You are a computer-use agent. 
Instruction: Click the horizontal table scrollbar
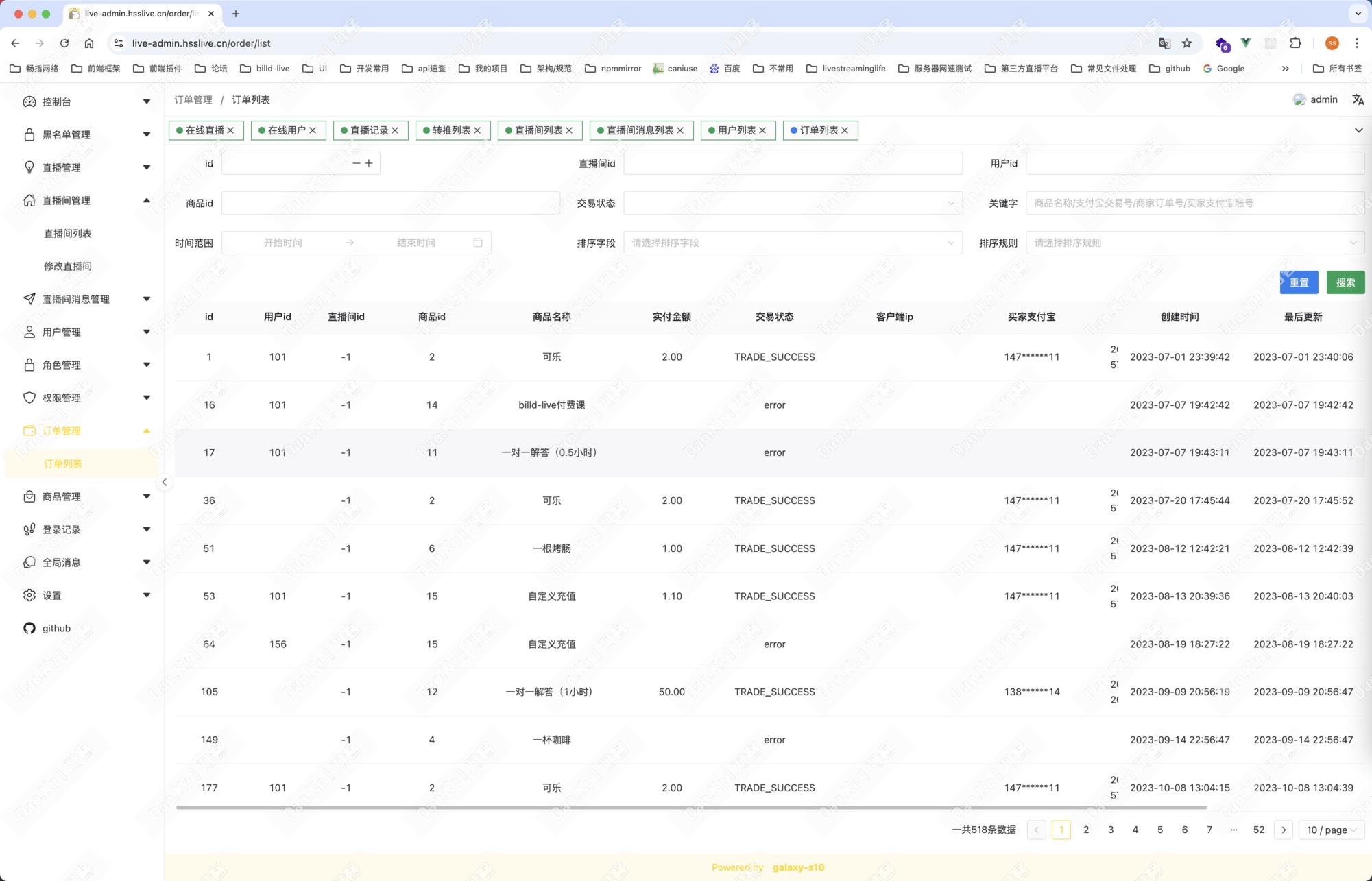pyautogui.click(x=690, y=808)
